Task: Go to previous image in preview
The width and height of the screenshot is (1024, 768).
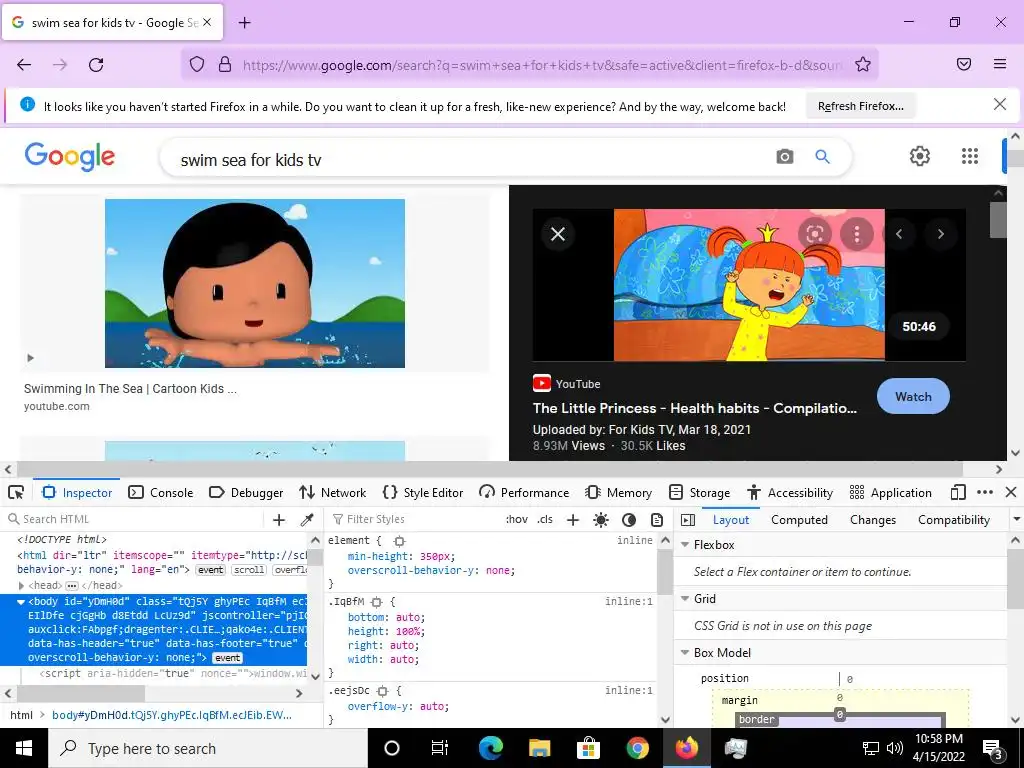Action: (x=899, y=234)
